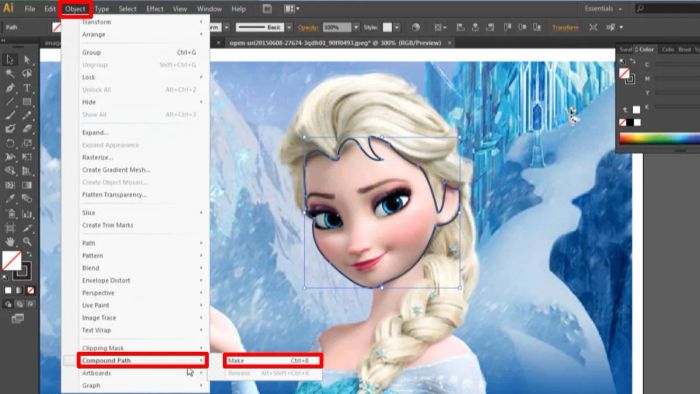Reset to default fill and stroke

point(5,278)
